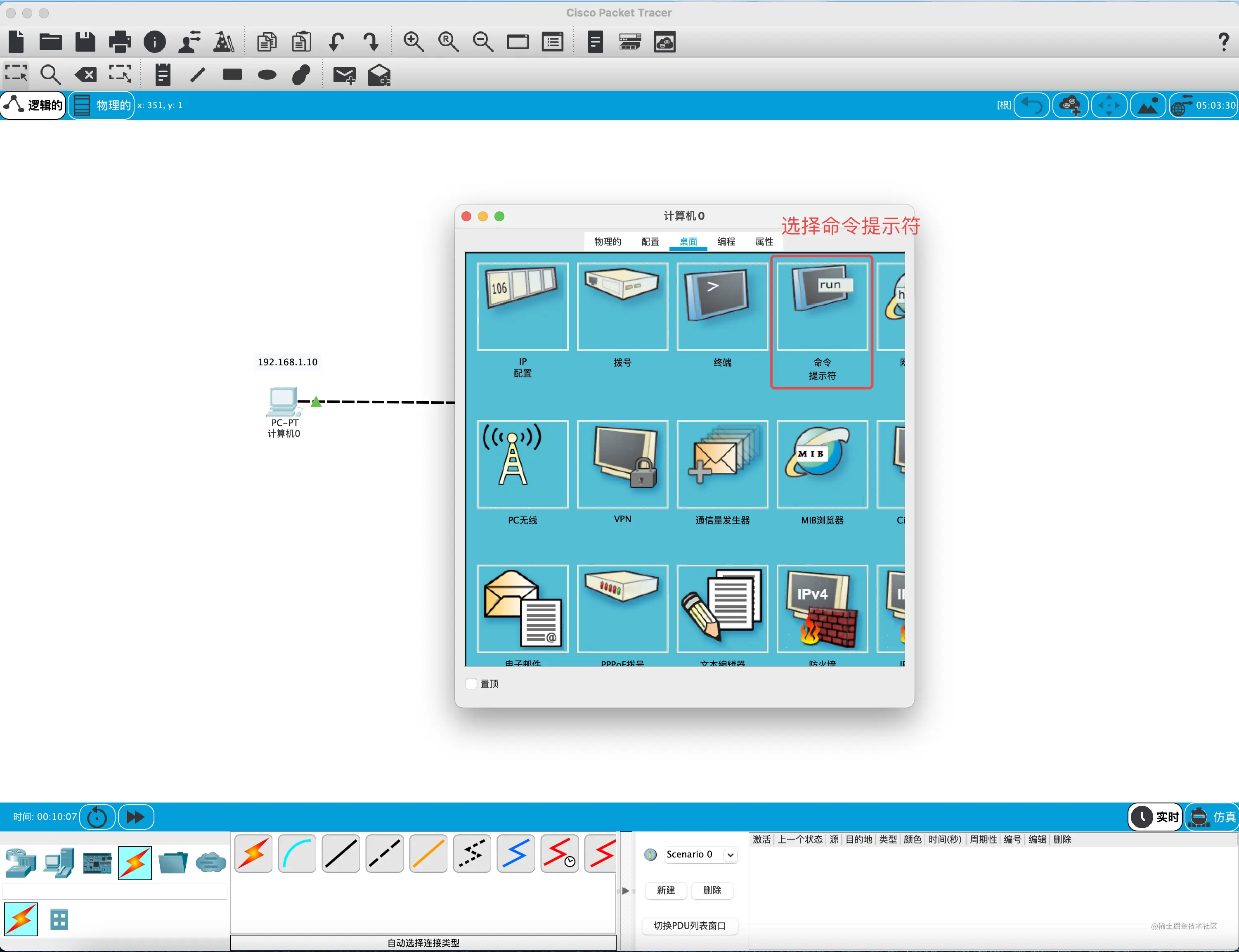Open the 通信量发生器 traffic generator app
The height and width of the screenshot is (952, 1239).
coord(722,464)
